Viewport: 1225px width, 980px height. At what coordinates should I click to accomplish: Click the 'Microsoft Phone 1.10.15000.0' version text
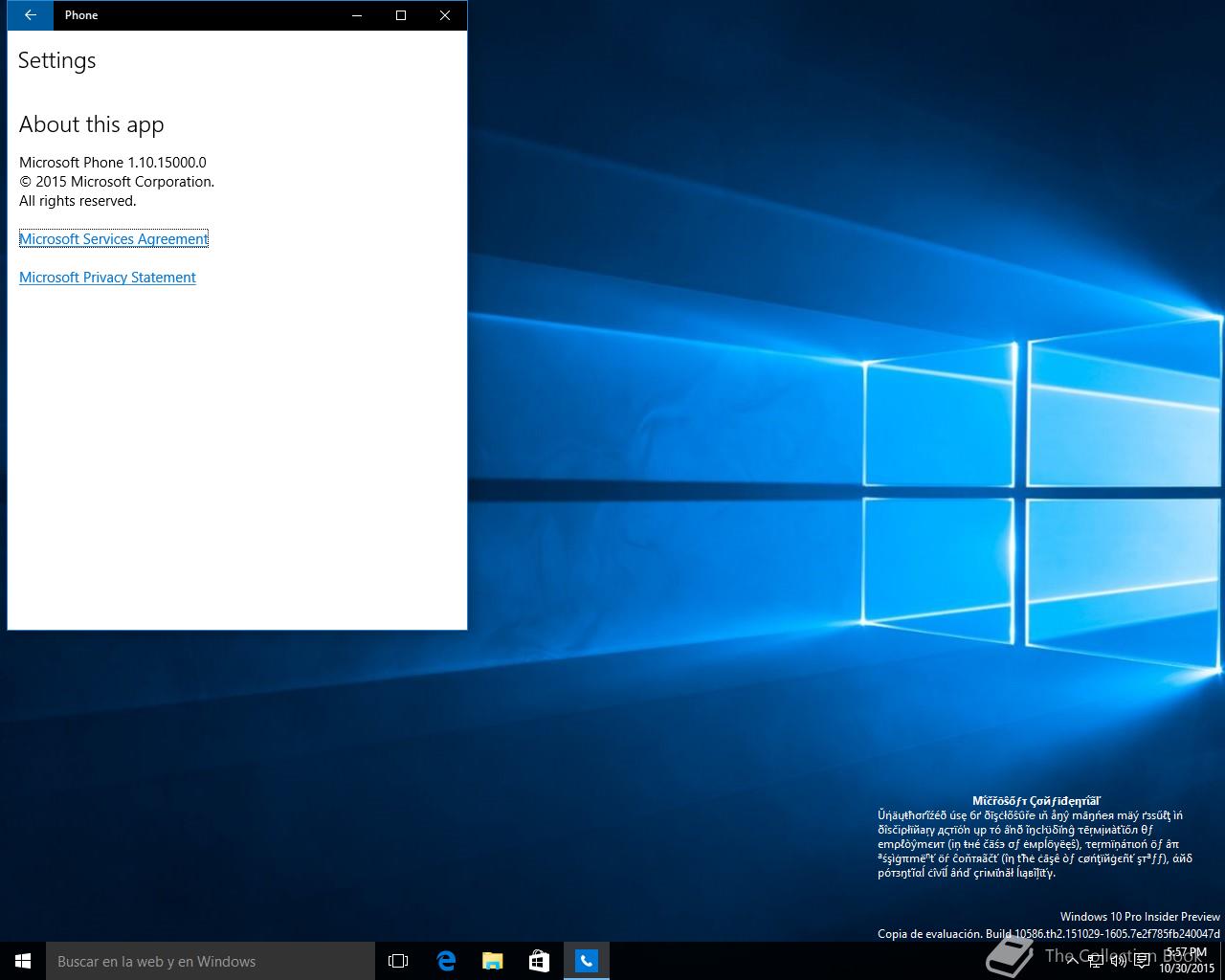[x=113, y=163]
